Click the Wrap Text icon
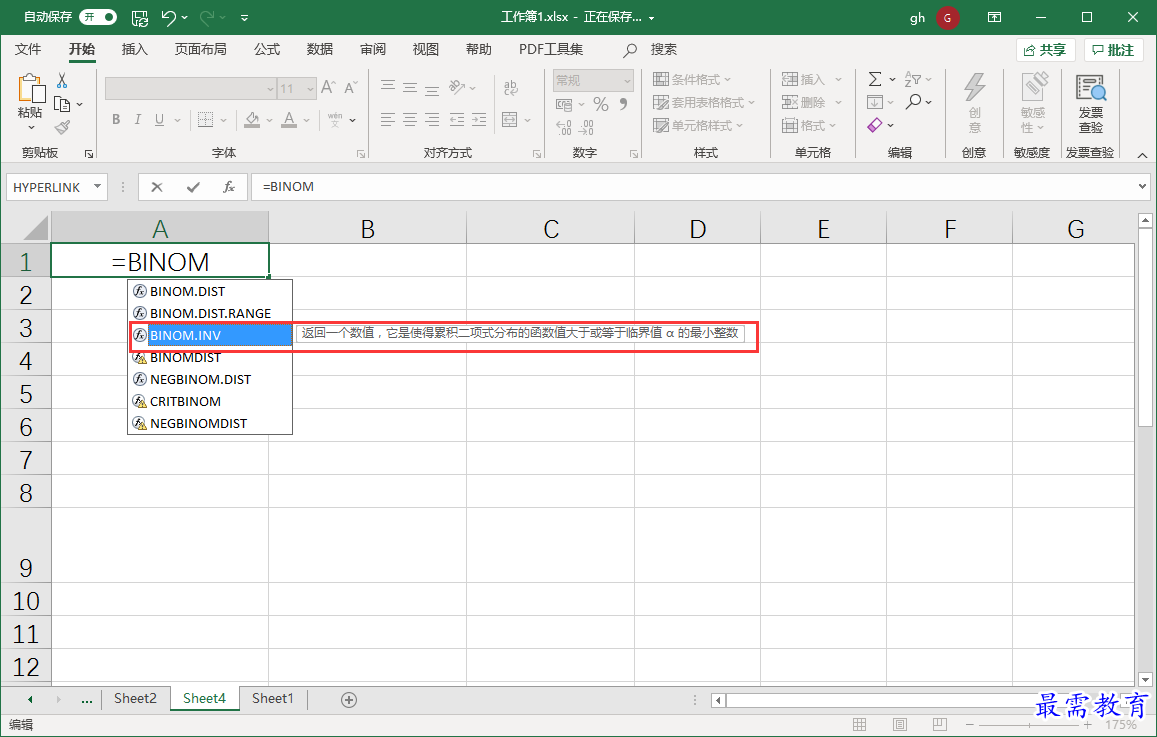This screenshot has width=1157, height=737. click(x=510, y=88)
